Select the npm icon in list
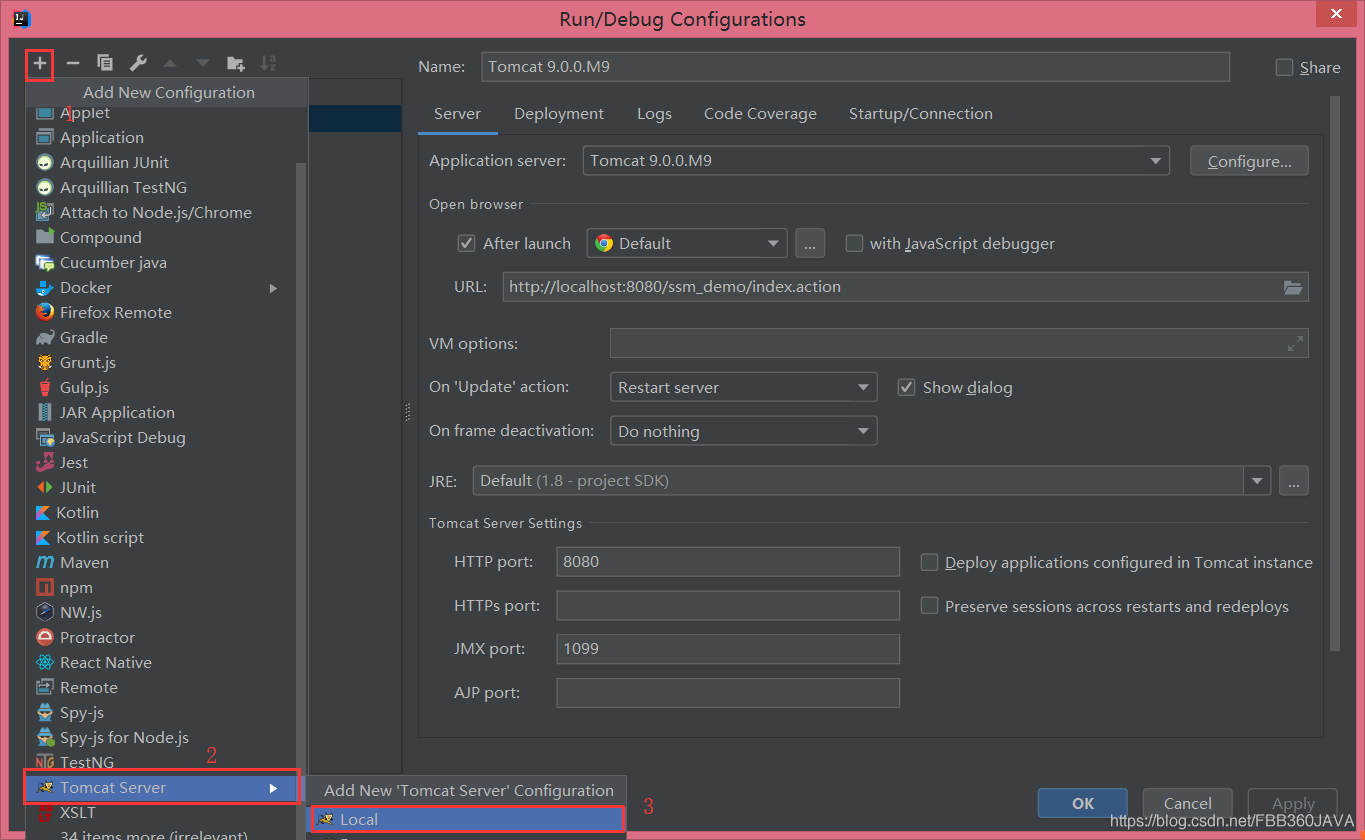1365x840 pixels. click(44, 587)
